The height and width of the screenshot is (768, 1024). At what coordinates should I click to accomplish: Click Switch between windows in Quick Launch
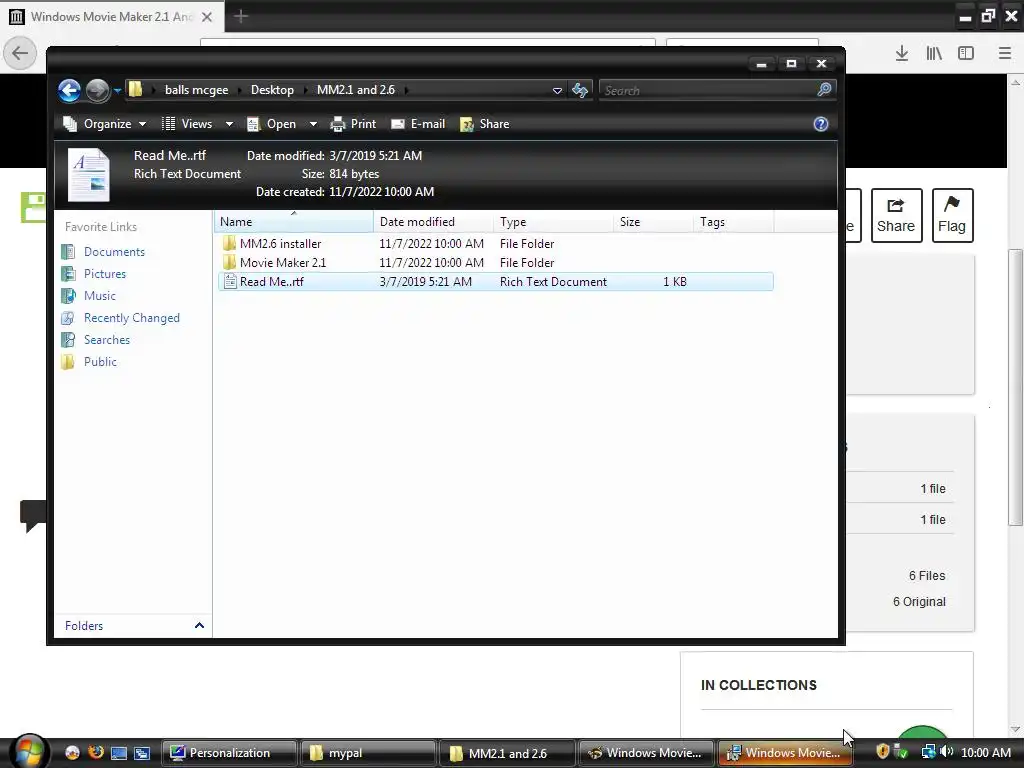[x=142, y=753]
